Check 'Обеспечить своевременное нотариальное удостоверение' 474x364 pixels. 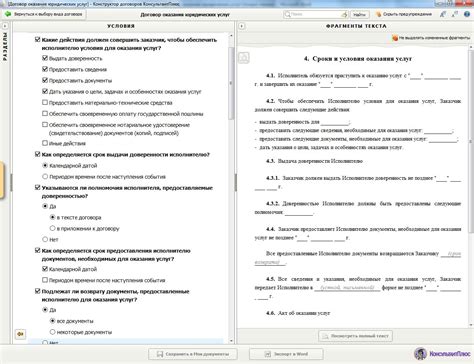[45, 125]
